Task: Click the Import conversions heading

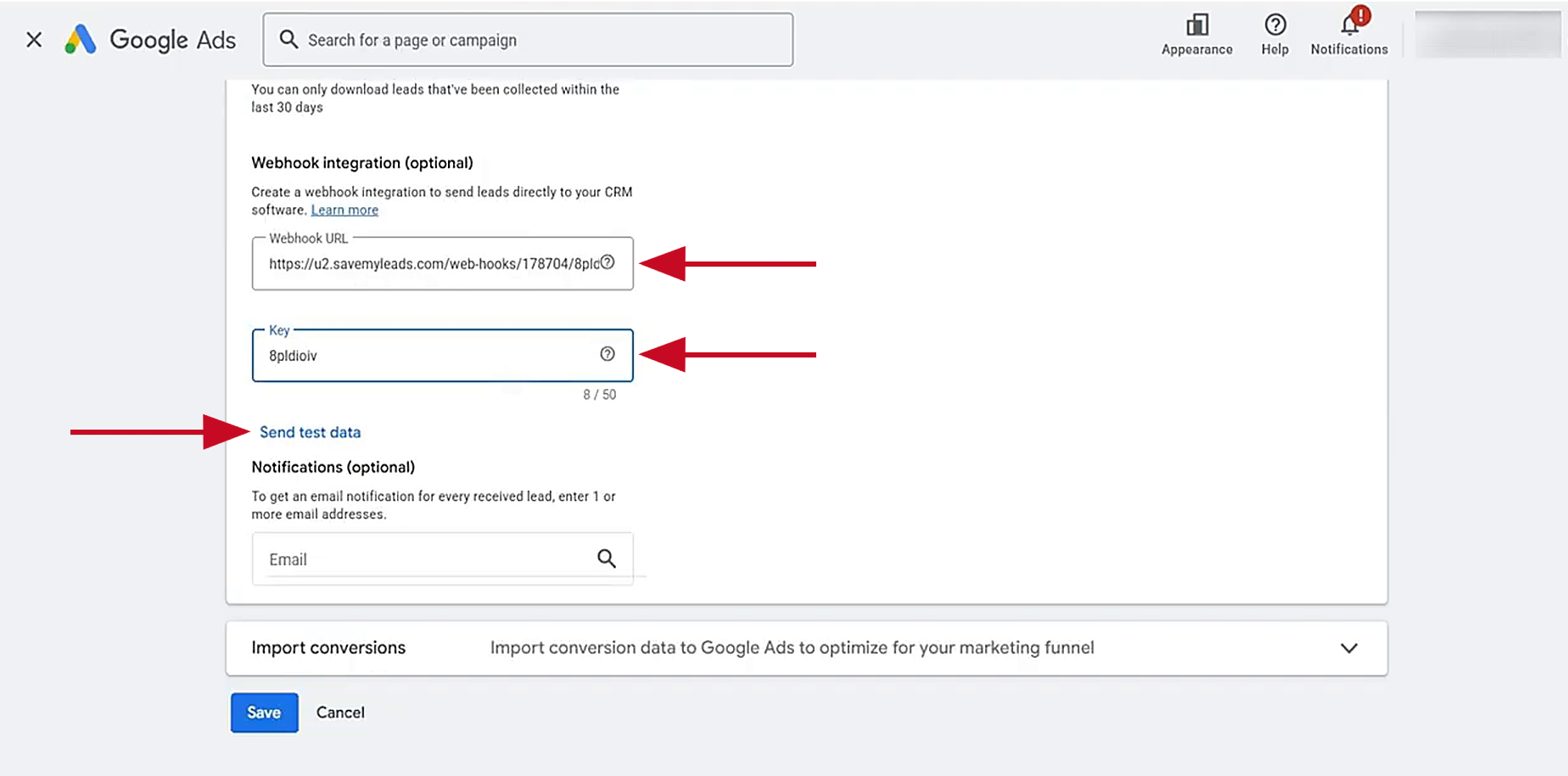Action: pyautogui.click(x=328, y=648)
